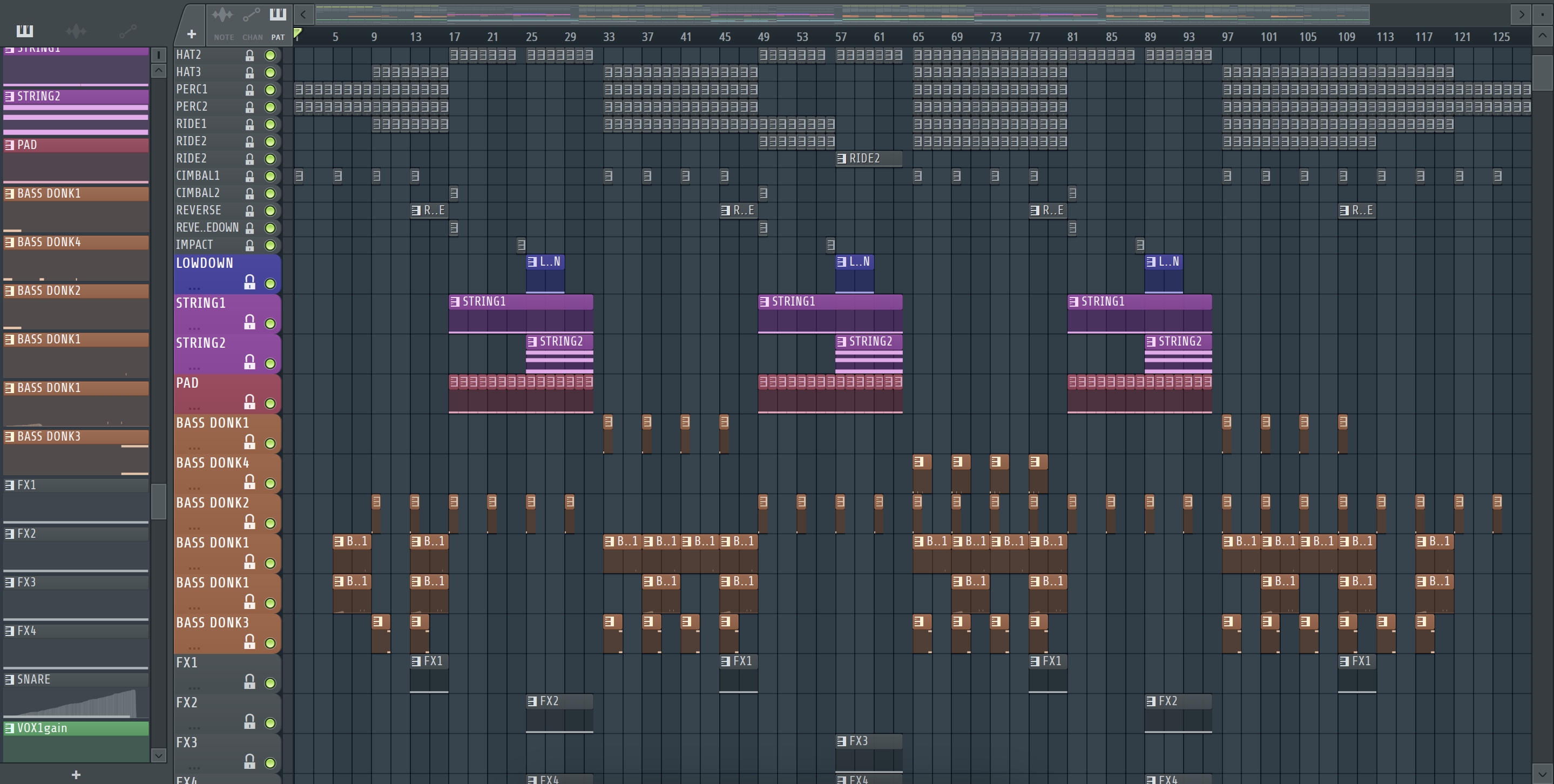The width and height of the screenshot is (1554, 784).
Task: Click the VOX1gain clip icon in picker
Action: tap(10, 728)
